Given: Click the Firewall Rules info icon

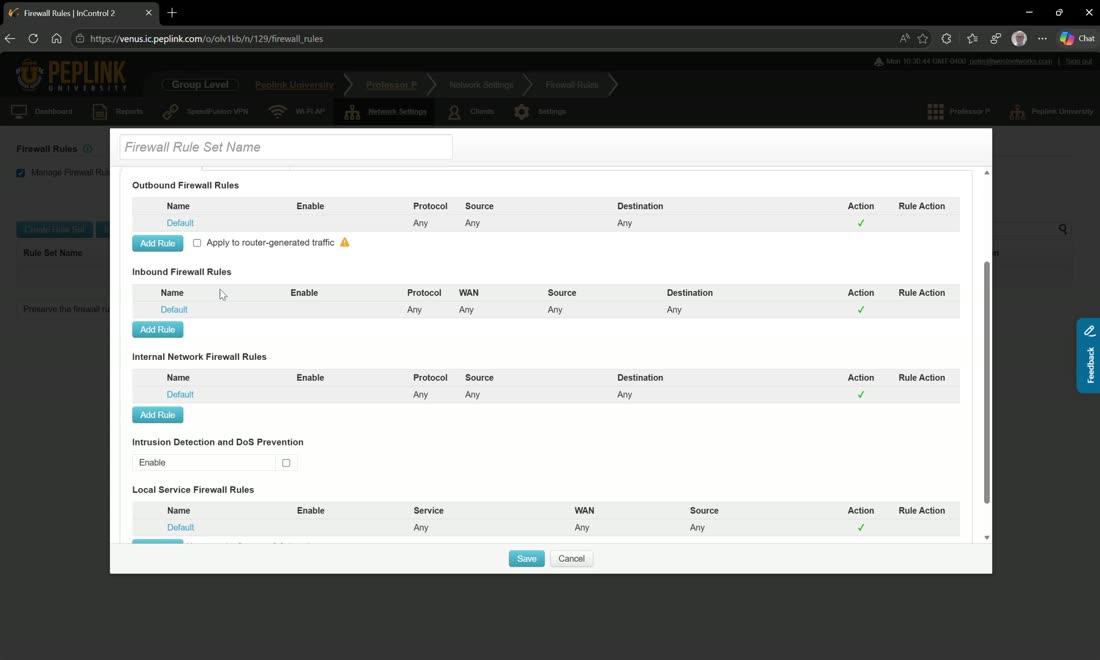Looking at the screenshot, I should coord(88,149).
